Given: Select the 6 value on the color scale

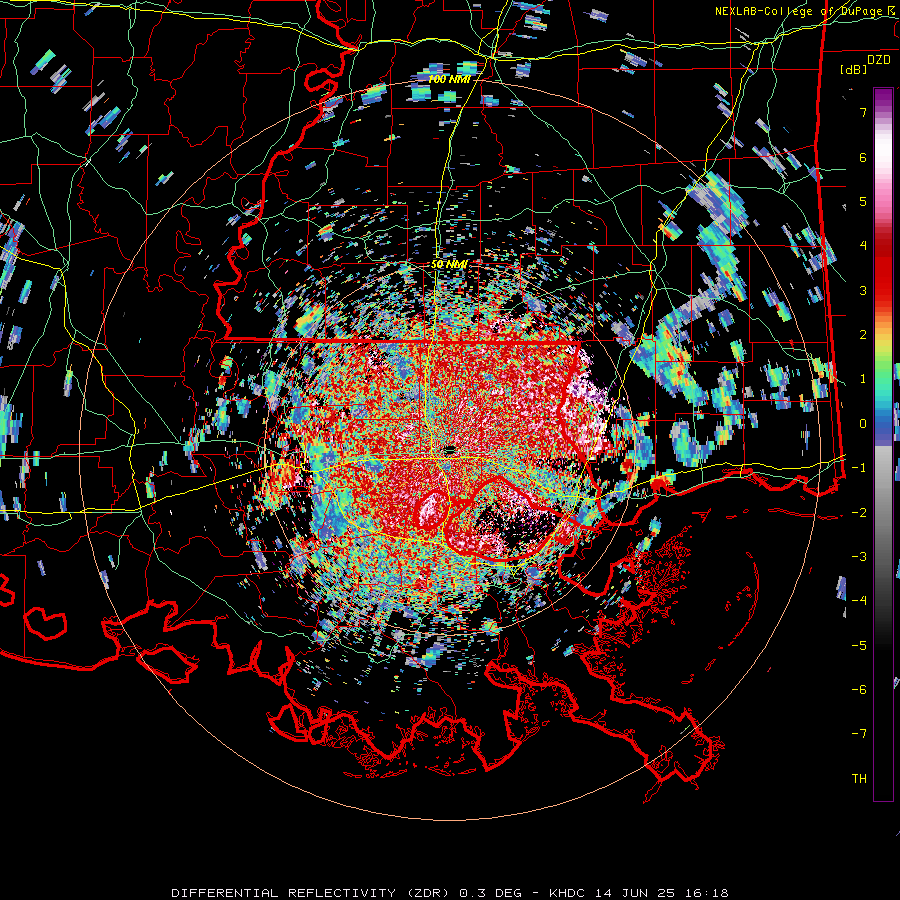Looking at the screenshot, I should pos(863,157).
